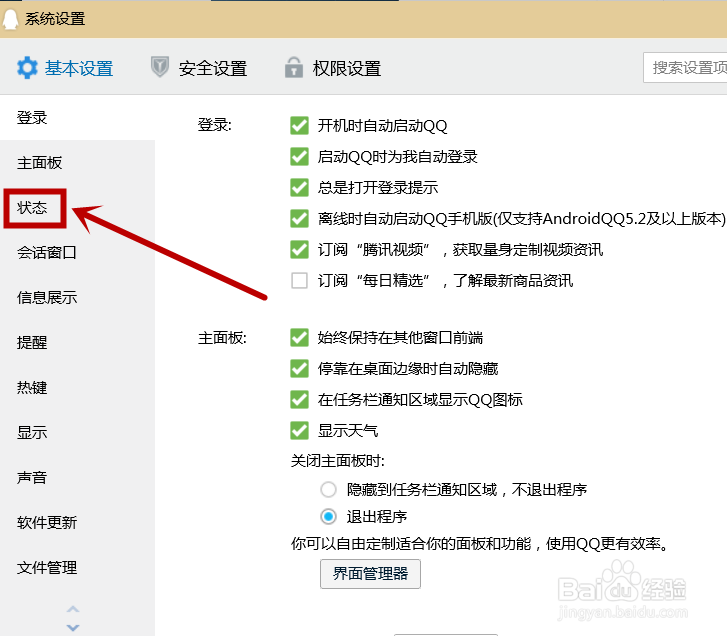Click the 主面板: section heading

[222, 338]
